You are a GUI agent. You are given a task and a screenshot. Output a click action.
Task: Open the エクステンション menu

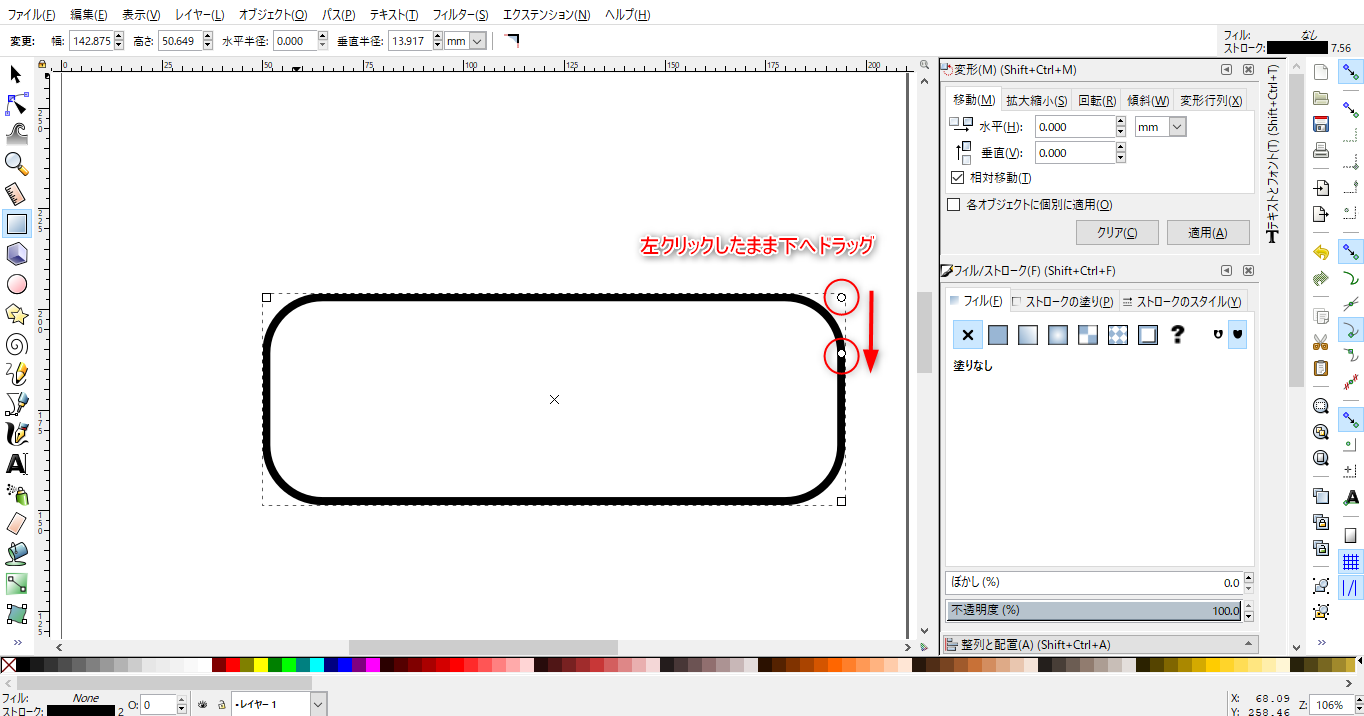(x=546, y=15)
